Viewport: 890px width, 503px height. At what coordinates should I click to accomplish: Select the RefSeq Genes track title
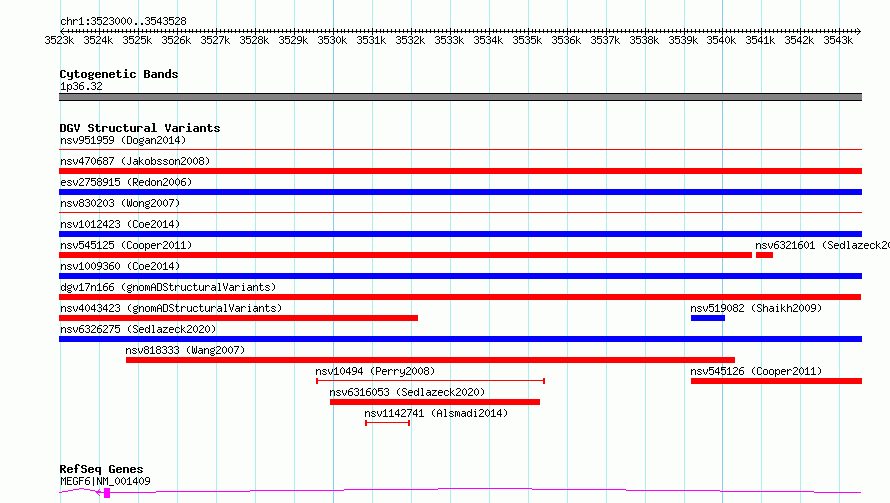pos(101,469)
